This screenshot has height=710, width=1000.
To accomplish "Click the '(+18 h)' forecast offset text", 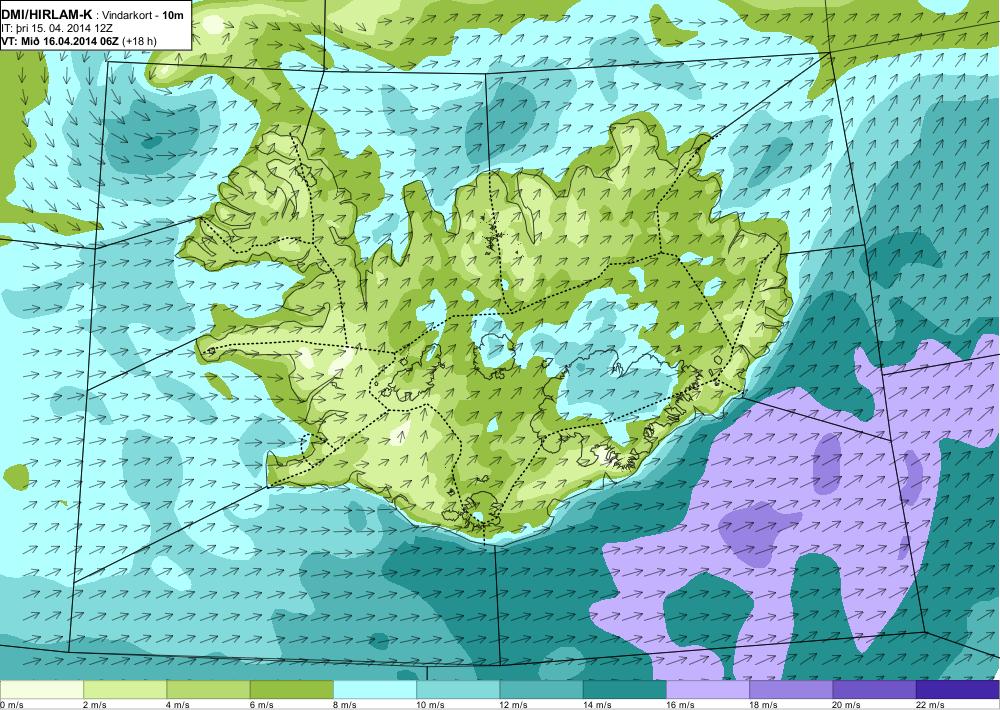I will [140, 41].
